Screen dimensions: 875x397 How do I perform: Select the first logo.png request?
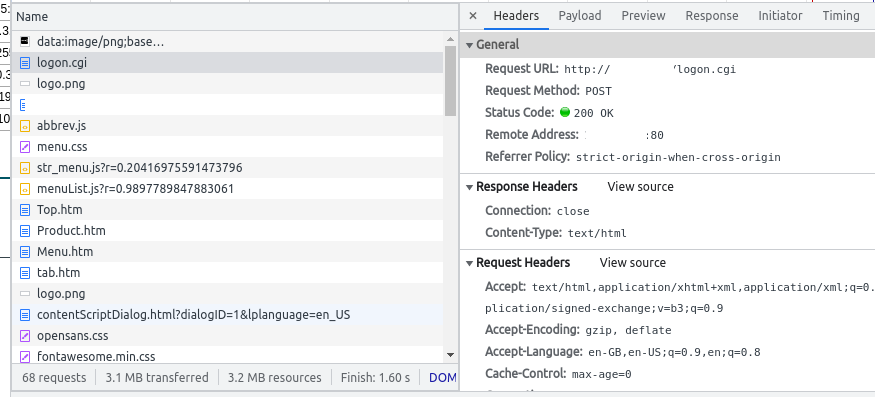(228, 84)
